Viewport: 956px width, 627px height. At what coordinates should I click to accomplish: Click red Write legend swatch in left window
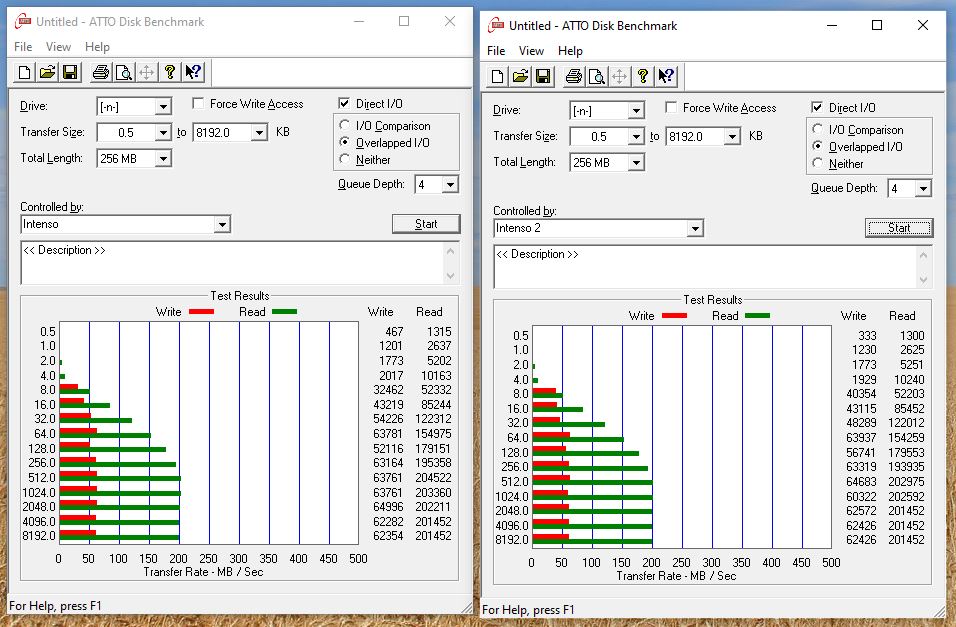point(202,312)
